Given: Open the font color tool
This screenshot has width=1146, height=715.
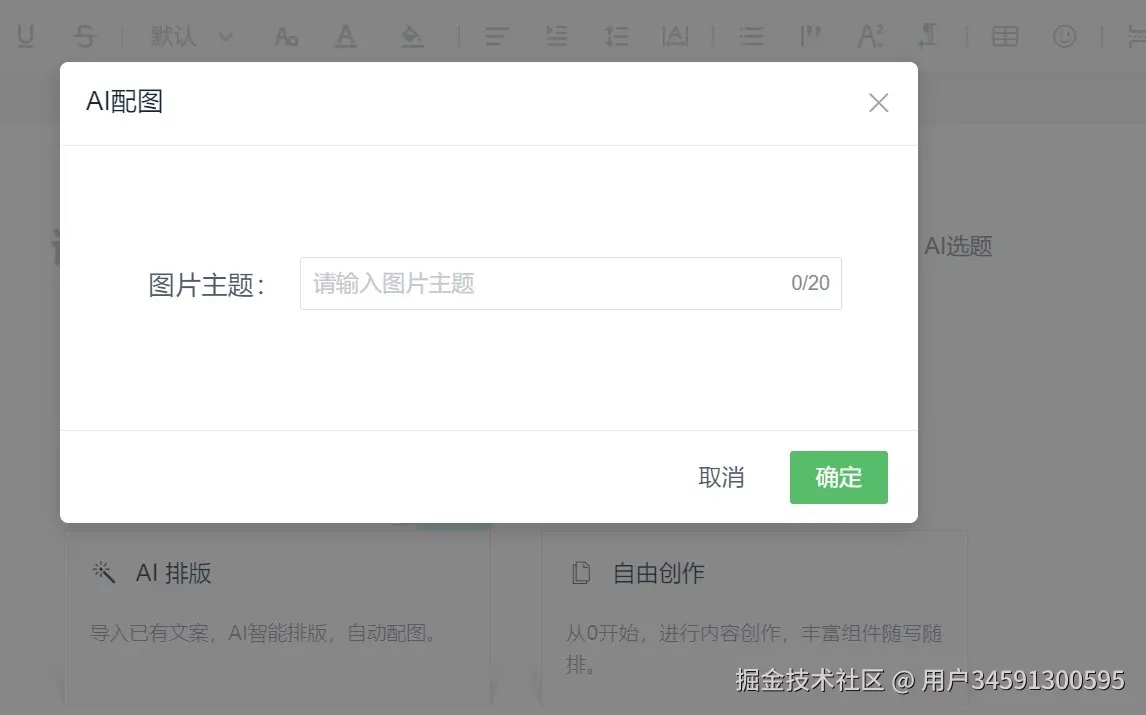Looking at the screenshot, I should (346, 36).
